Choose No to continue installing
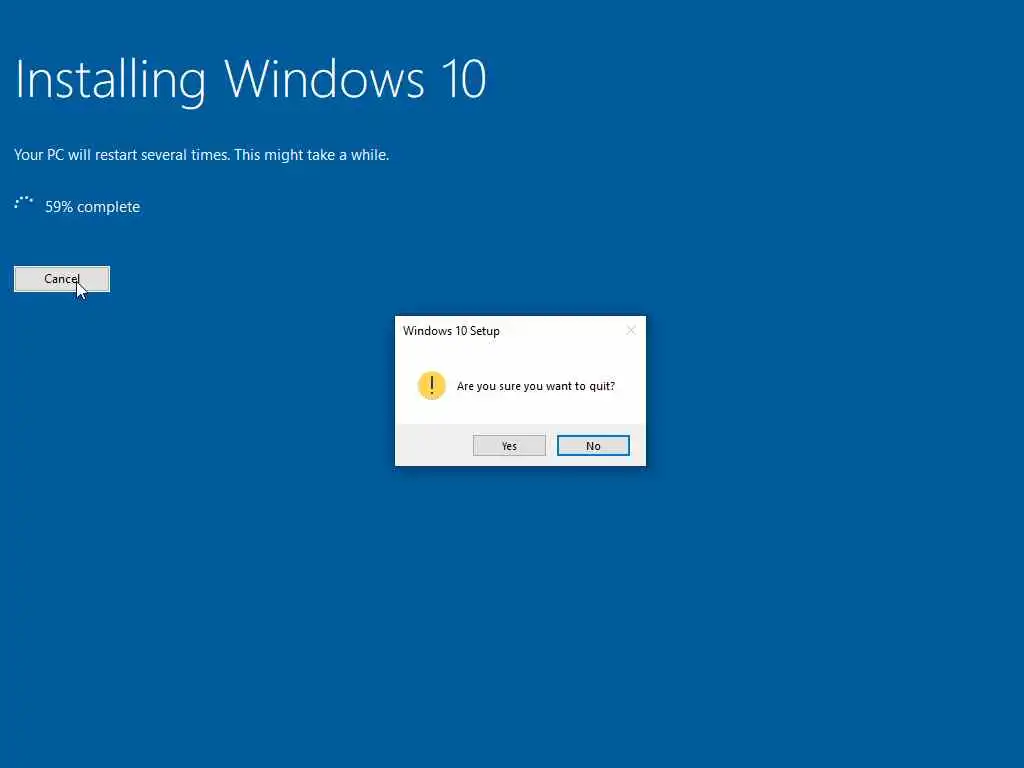Viewport: 1024px width, 768px height. click(593, 445)
